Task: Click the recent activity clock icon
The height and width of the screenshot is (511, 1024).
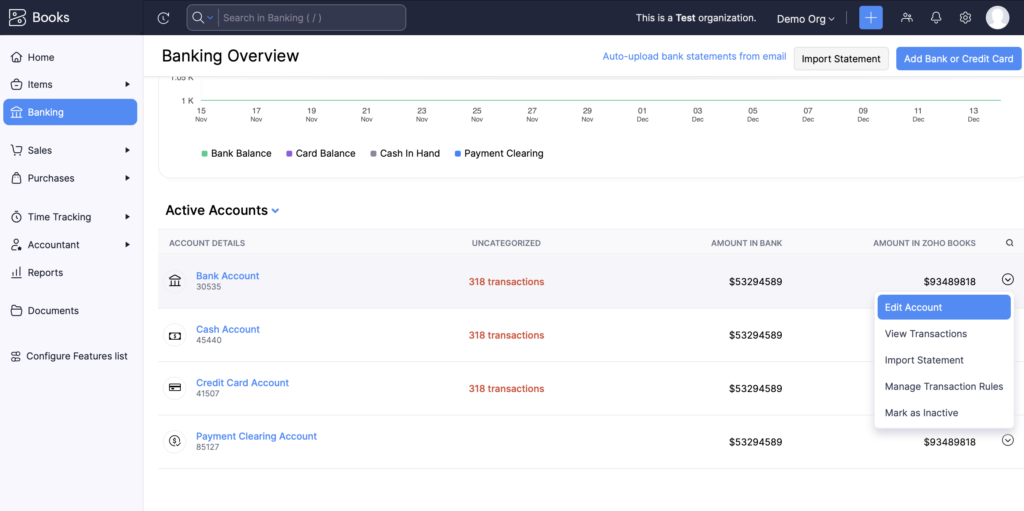Action: pyautogui.click(x=164, y=18)
